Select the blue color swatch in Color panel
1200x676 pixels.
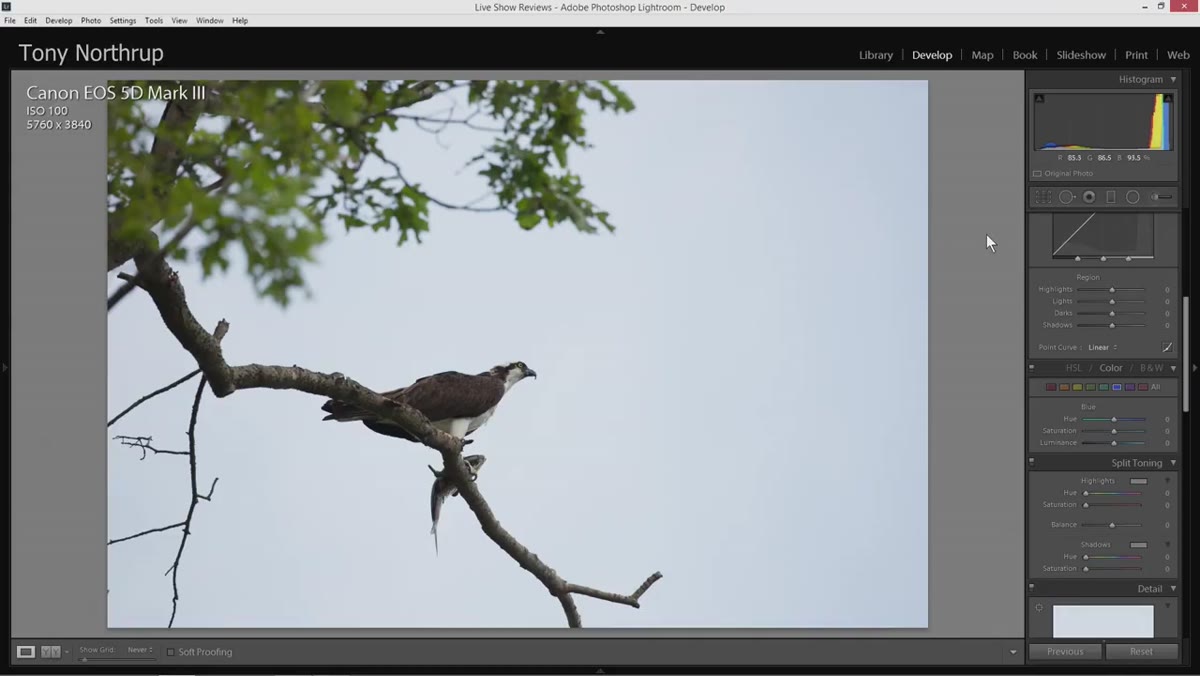pos(1116,387)
